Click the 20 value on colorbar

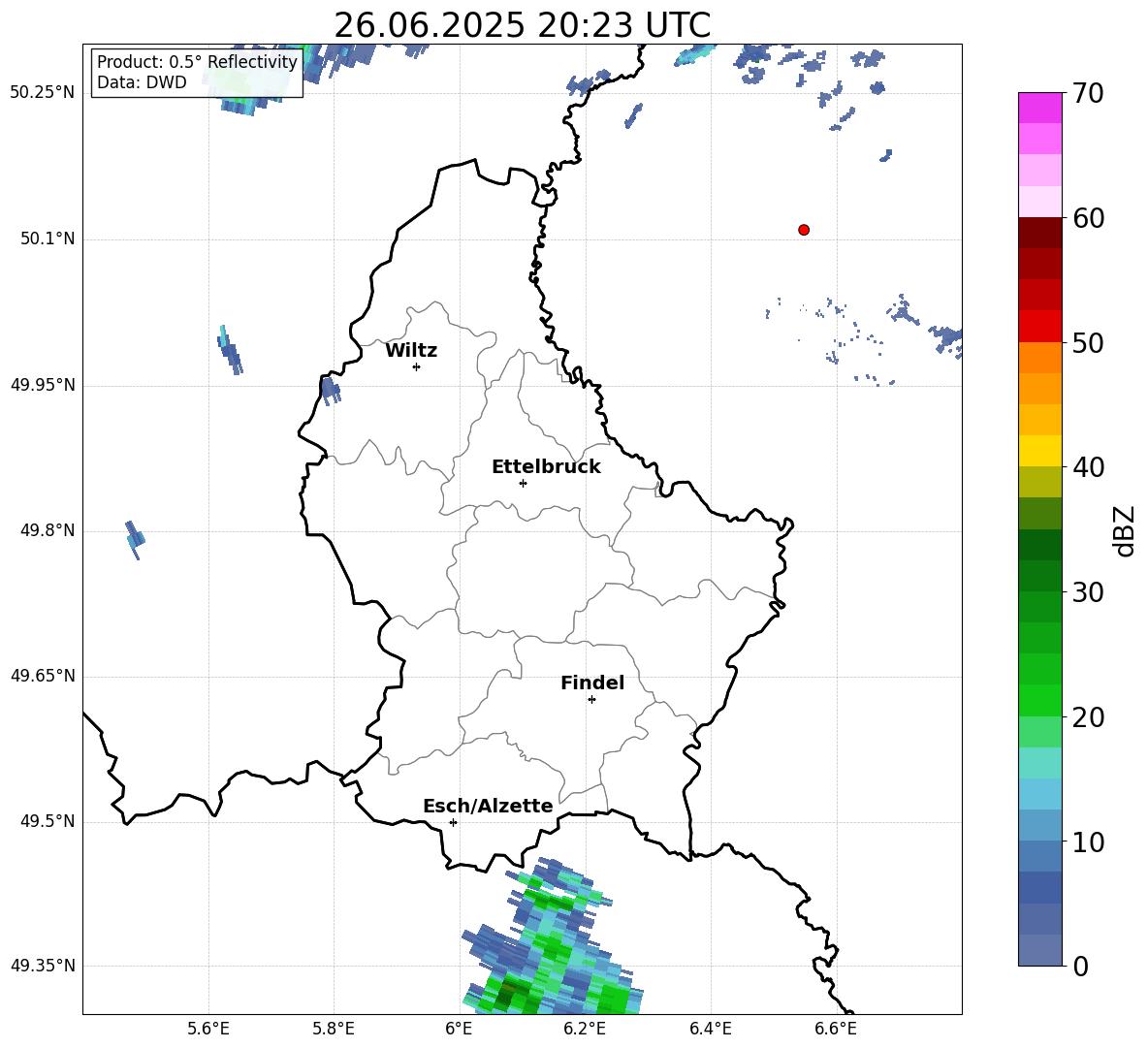click(x=1088, y=717)
